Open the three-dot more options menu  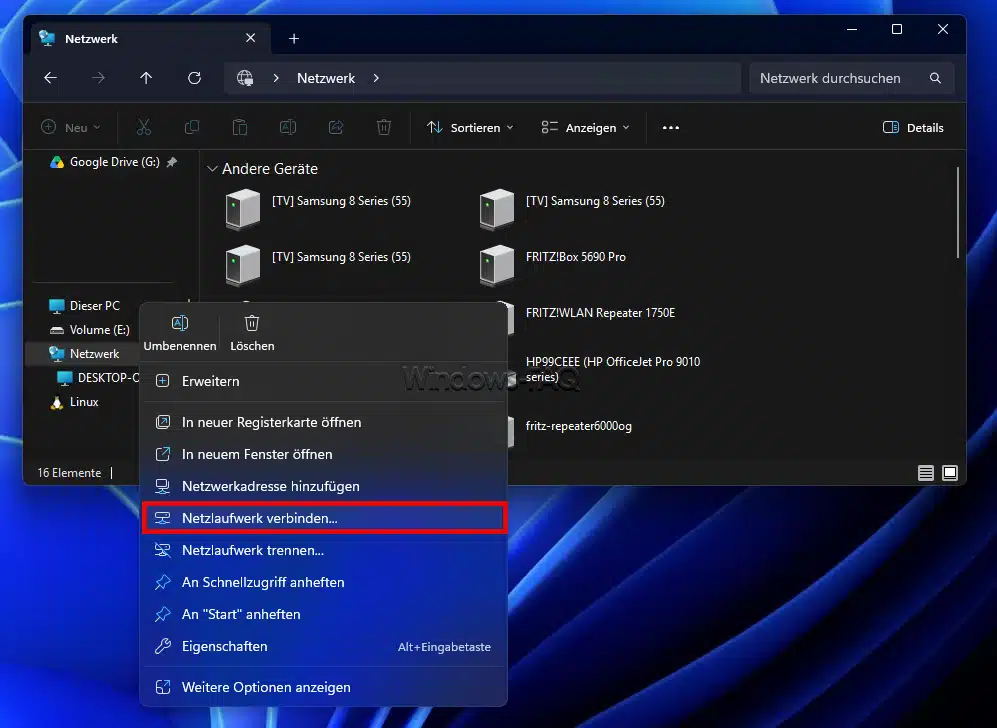point(671,128)
